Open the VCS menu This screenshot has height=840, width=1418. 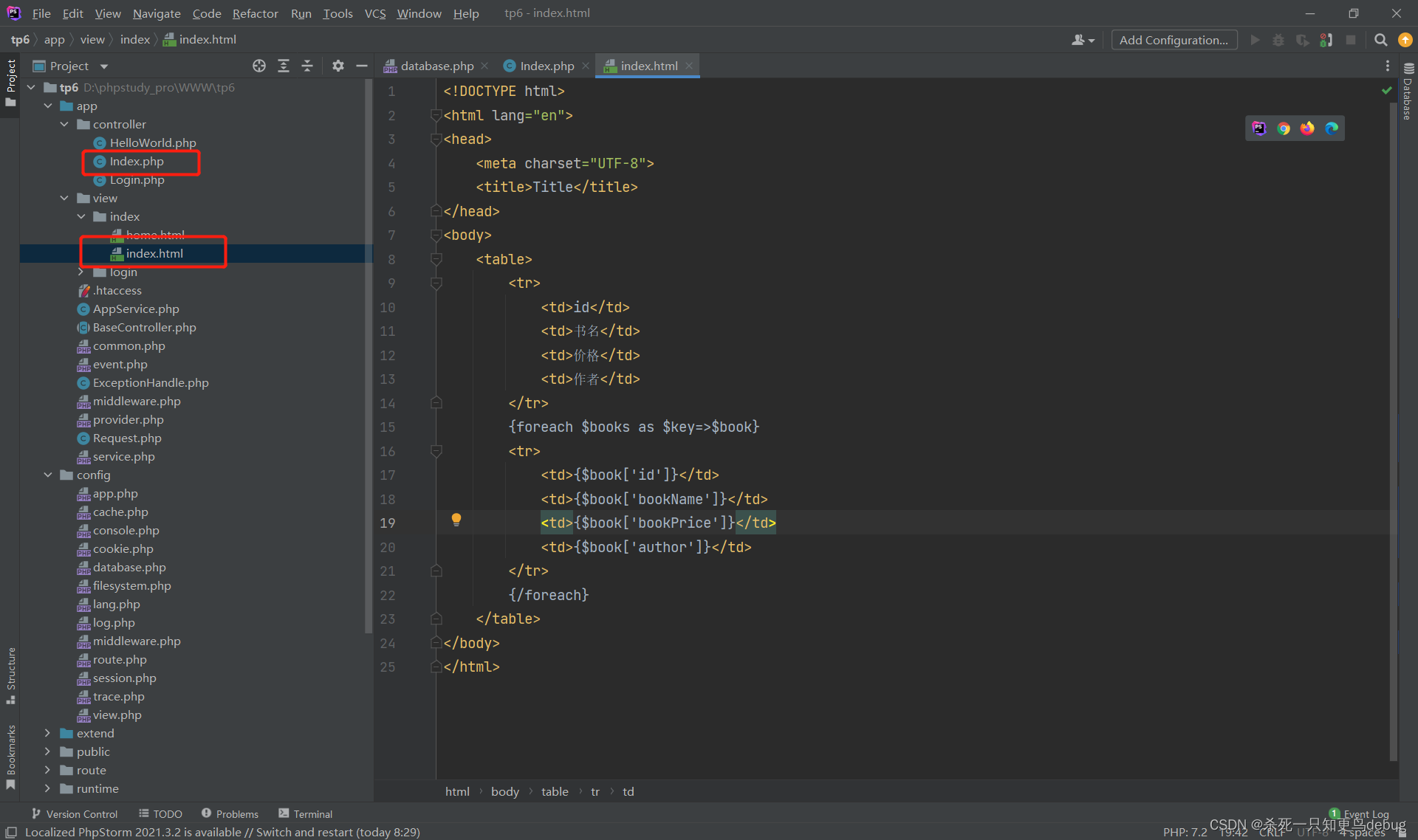[x=375, y=13]
